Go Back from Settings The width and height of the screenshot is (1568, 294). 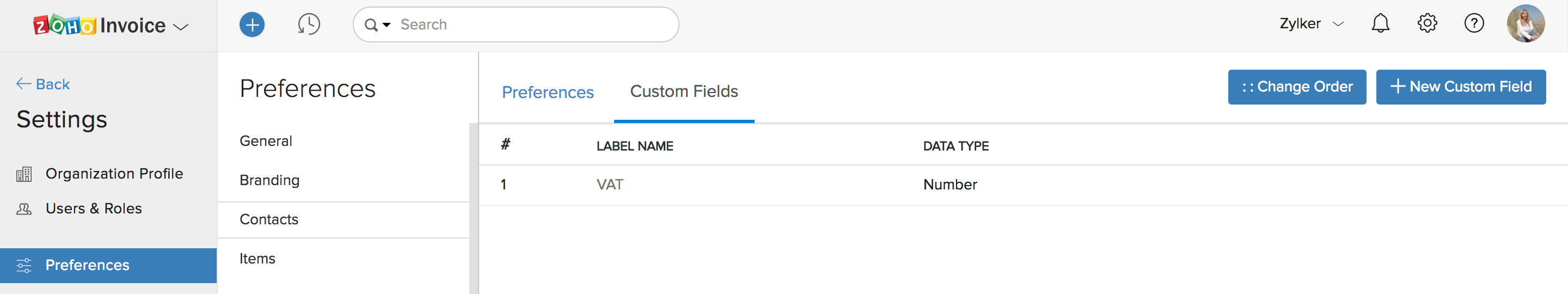(x=43, y=84)
